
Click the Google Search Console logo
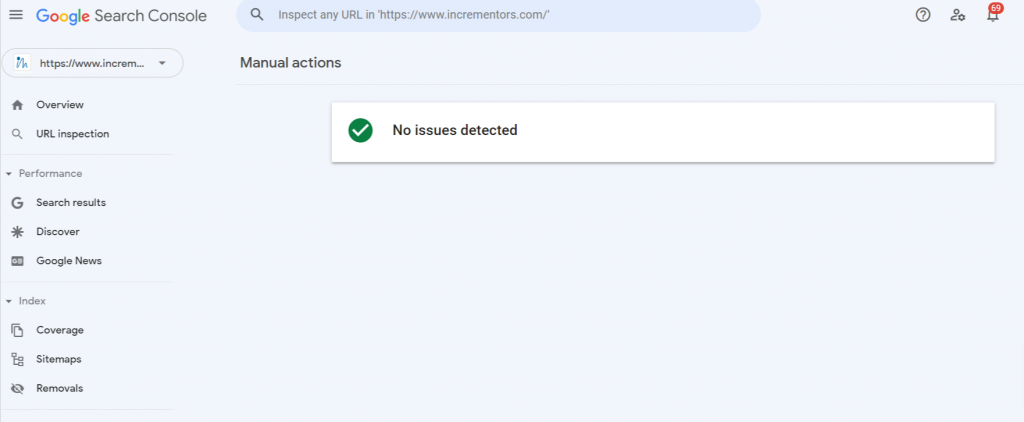[121, 16]
